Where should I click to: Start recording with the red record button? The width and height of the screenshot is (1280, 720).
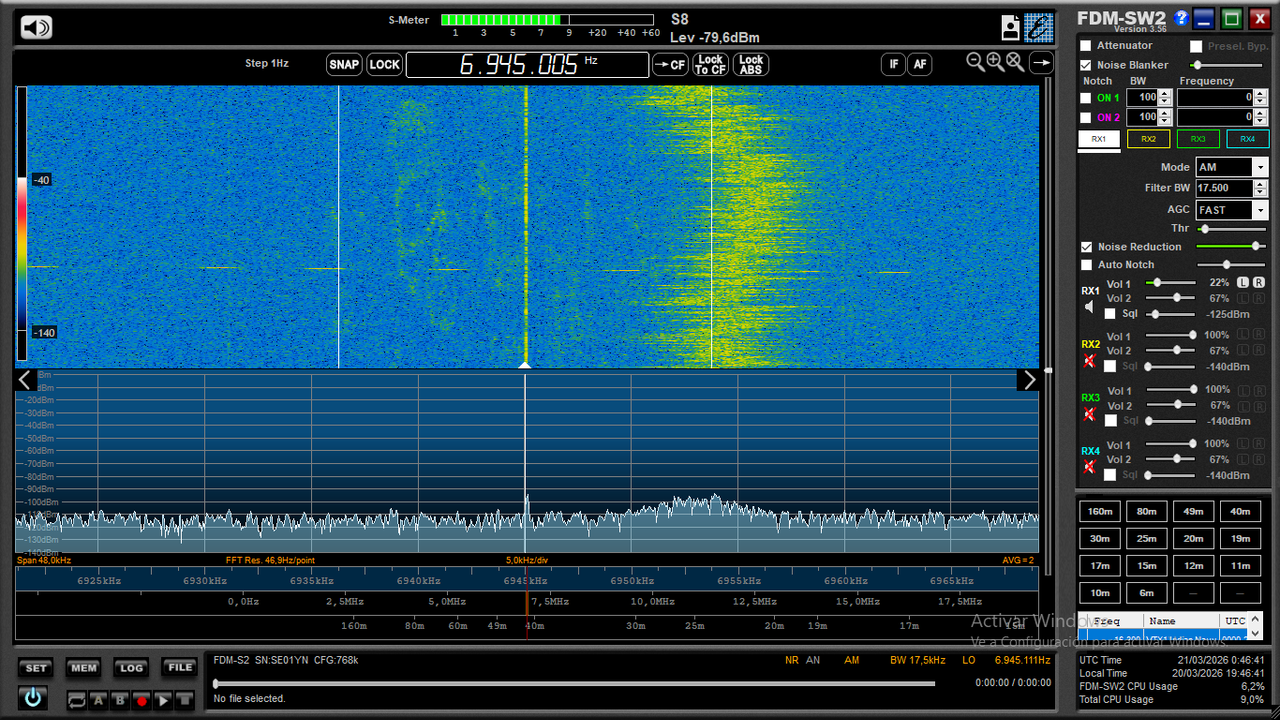coord(141,701)
